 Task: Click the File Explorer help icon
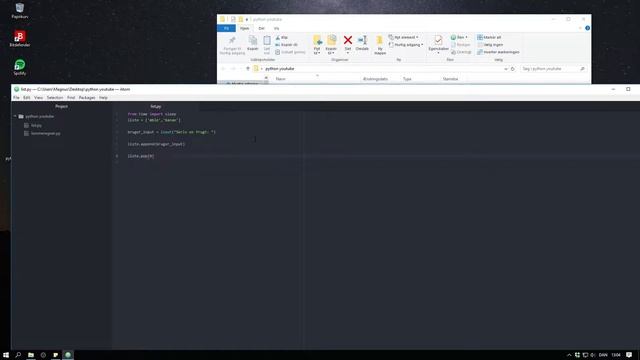[x=587, y=28]
